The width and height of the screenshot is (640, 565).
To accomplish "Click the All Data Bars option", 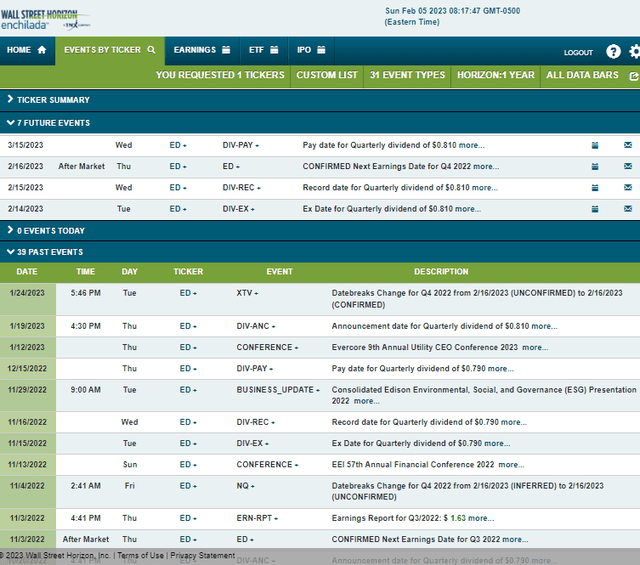I will click(582, 75).
